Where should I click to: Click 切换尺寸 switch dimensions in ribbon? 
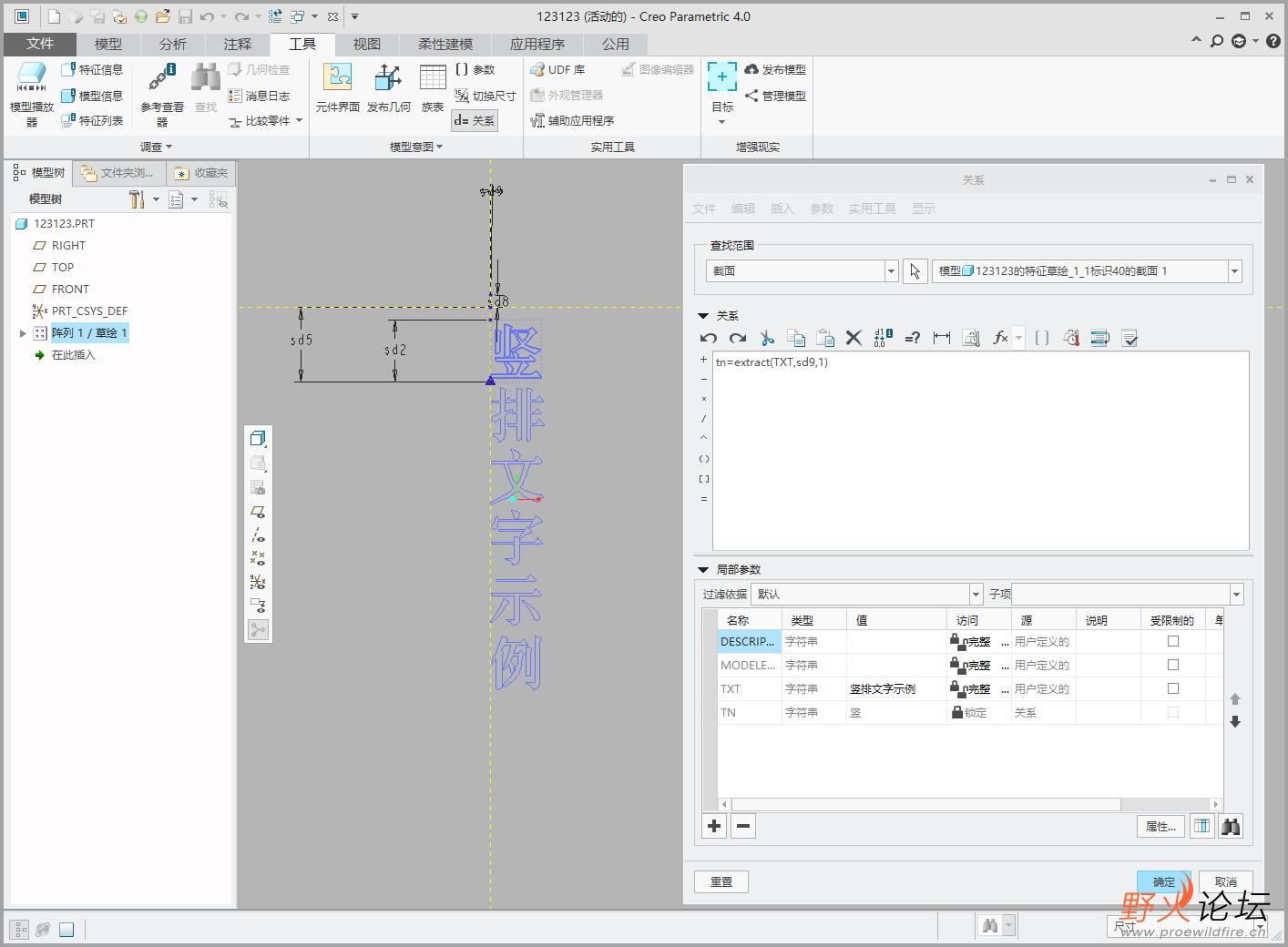[x=485, y=96]
